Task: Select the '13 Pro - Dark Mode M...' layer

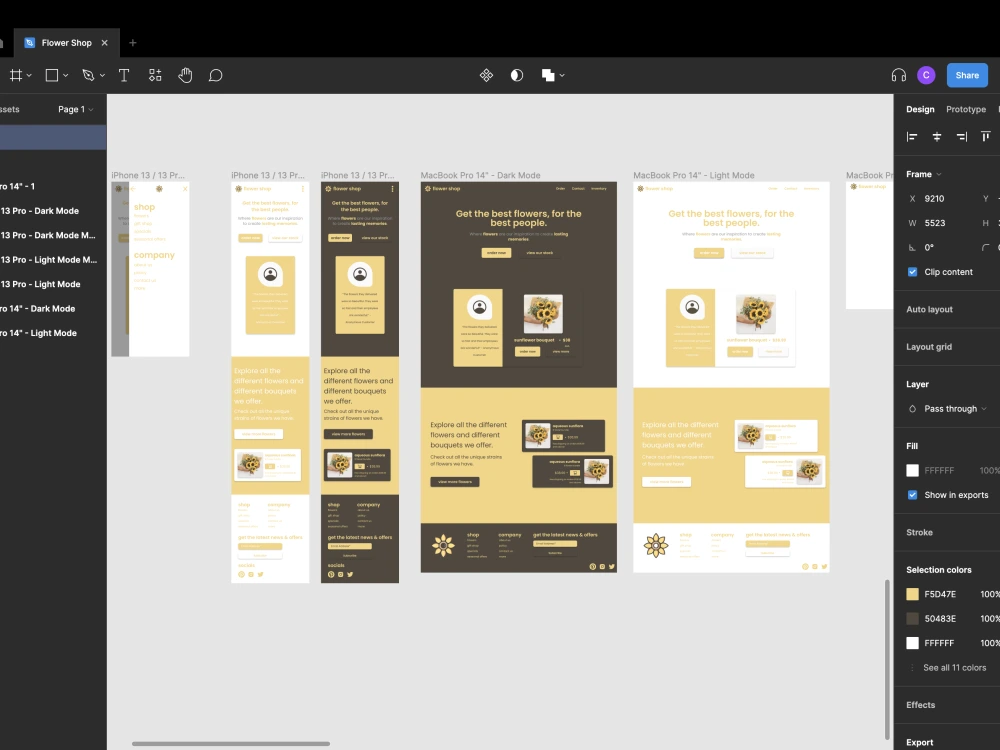Action: click(53, 235)
